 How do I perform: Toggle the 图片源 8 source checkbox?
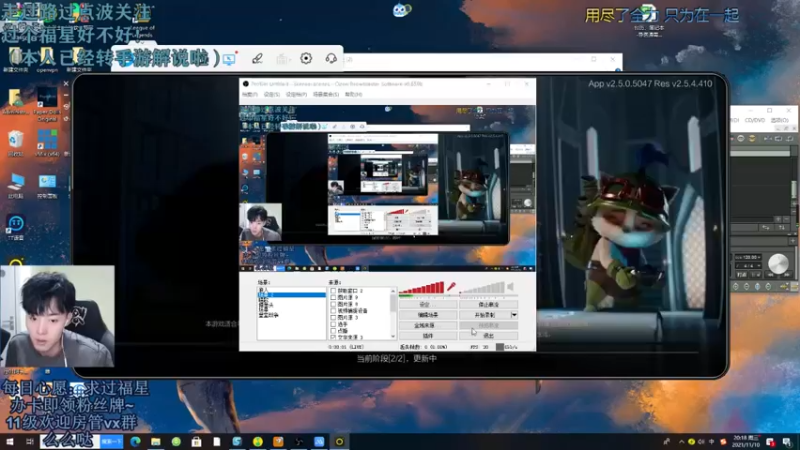pos(333,304)
